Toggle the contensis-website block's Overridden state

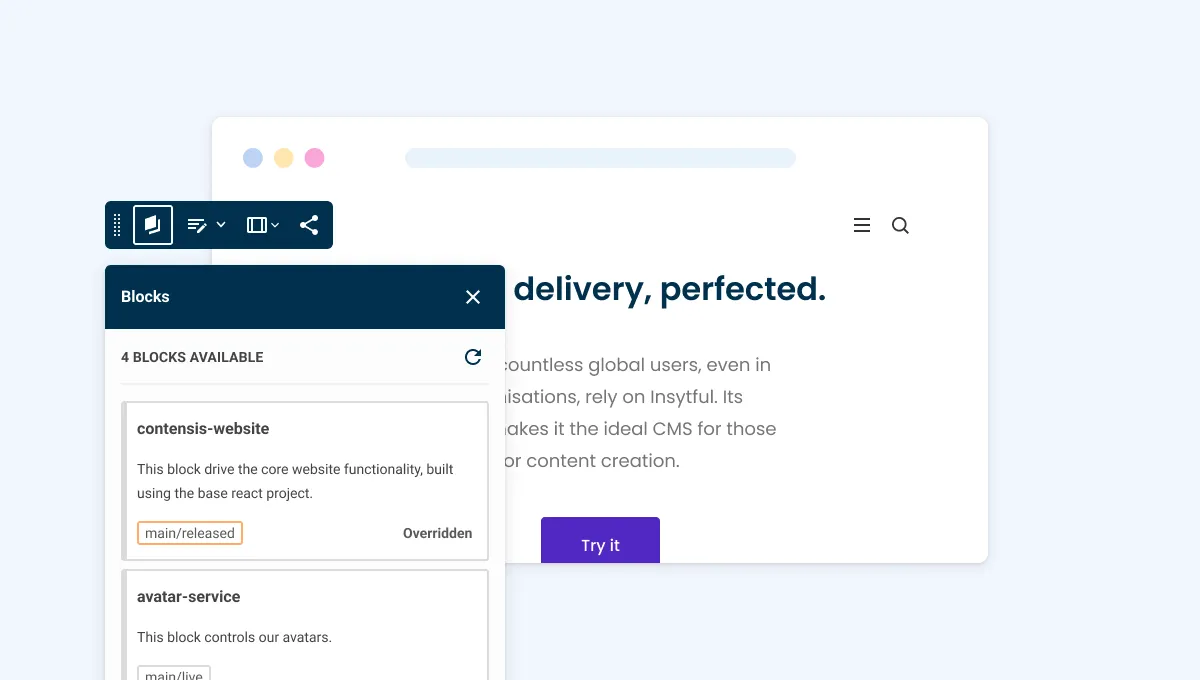[437, 533]
